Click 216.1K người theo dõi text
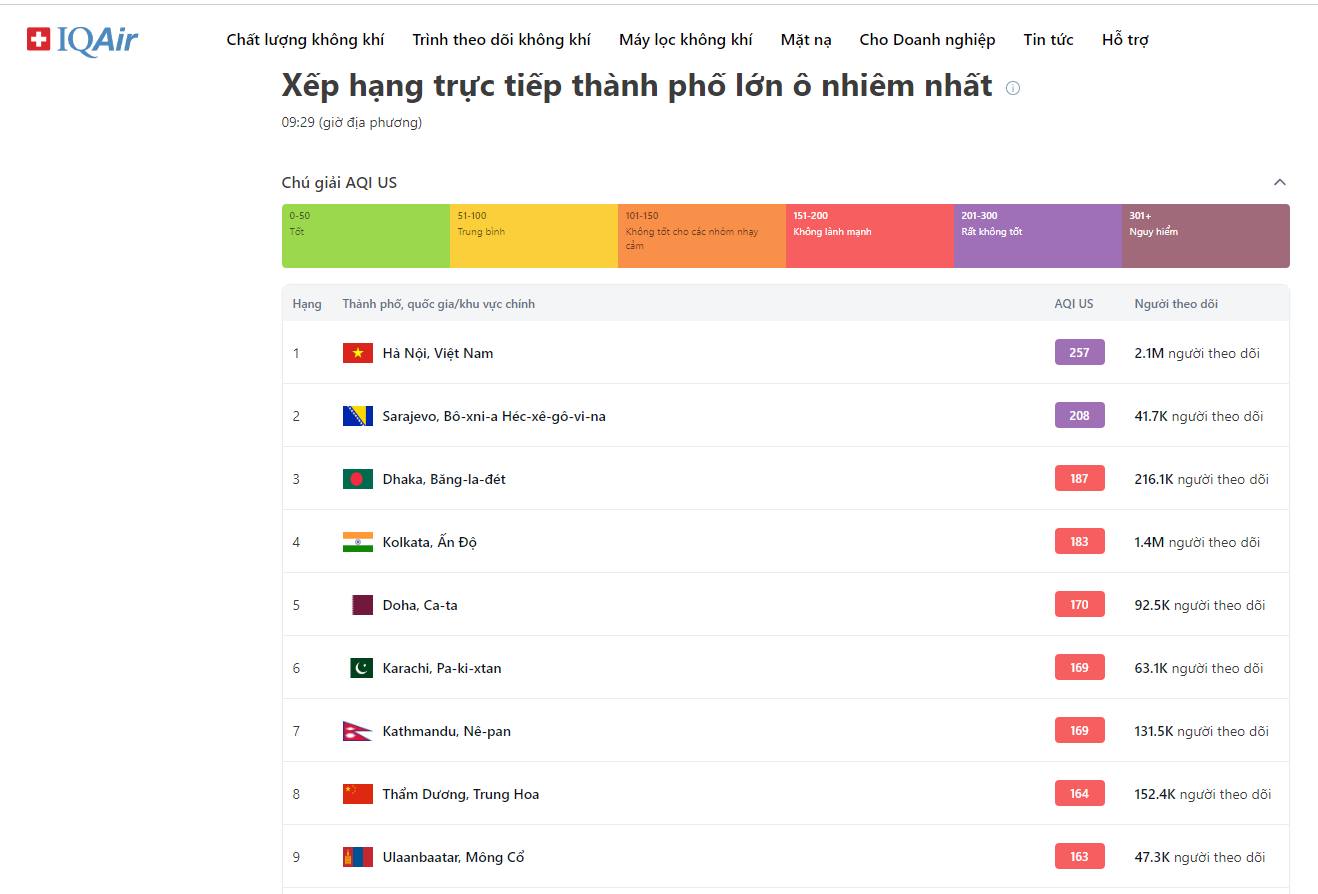This screenshot has height=894, width=1318. pyautogui.click(x=1202, y=479)
